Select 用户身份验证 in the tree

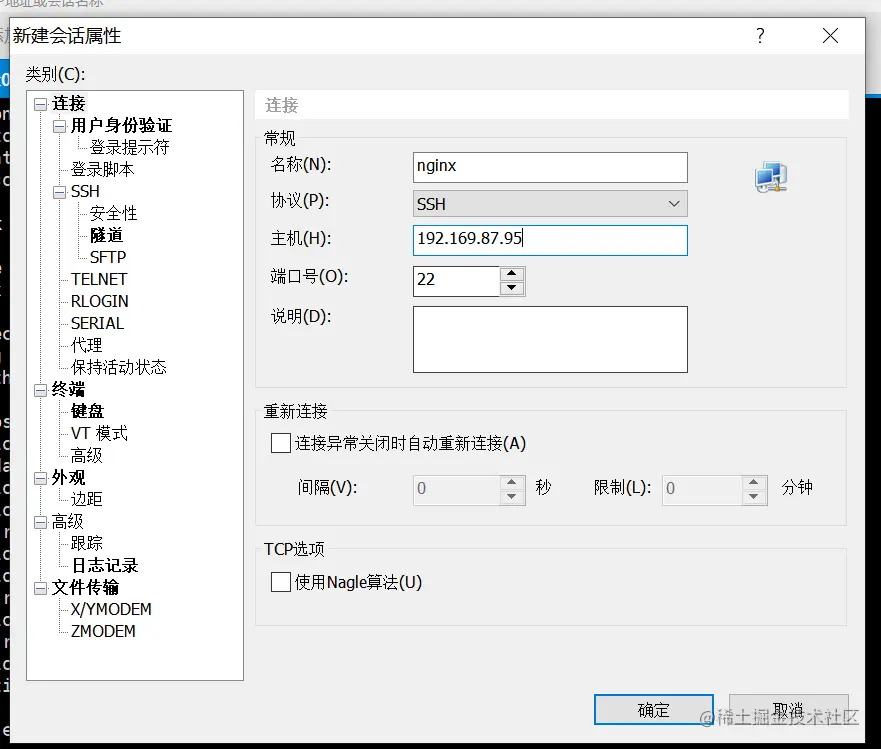(x=121, y=125)
